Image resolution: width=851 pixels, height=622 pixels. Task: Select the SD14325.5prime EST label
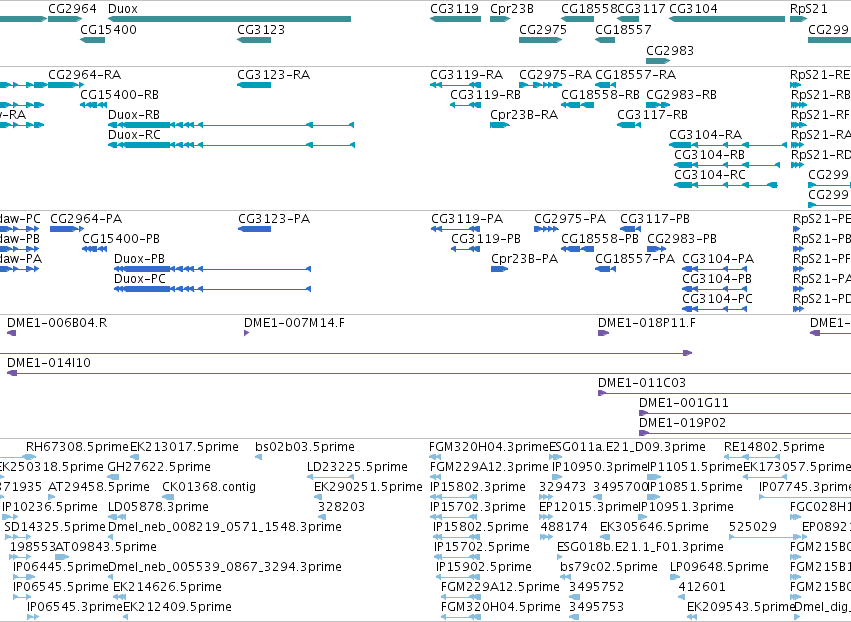tap(55, 527)
